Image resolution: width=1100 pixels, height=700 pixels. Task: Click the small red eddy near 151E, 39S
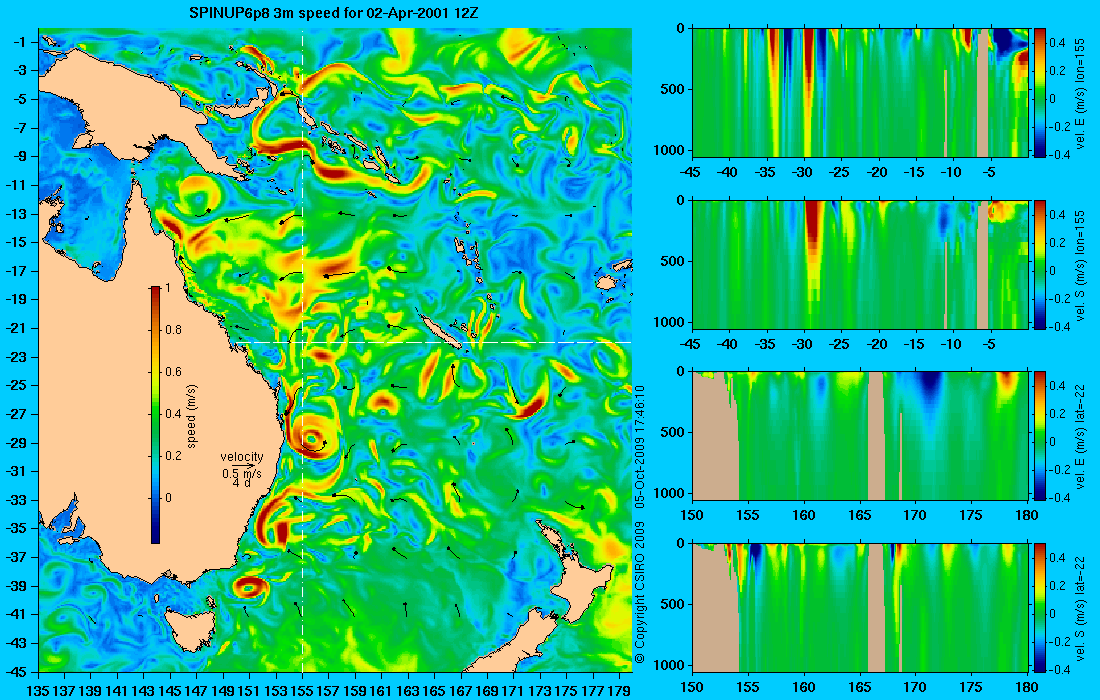(250, 588)
